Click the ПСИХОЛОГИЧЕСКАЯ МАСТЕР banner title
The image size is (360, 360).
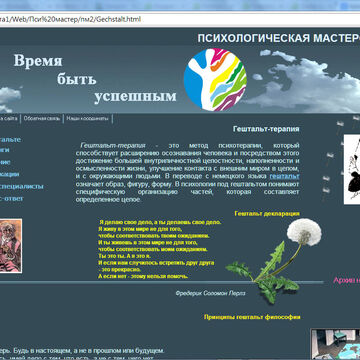click(x=279, y=38)
